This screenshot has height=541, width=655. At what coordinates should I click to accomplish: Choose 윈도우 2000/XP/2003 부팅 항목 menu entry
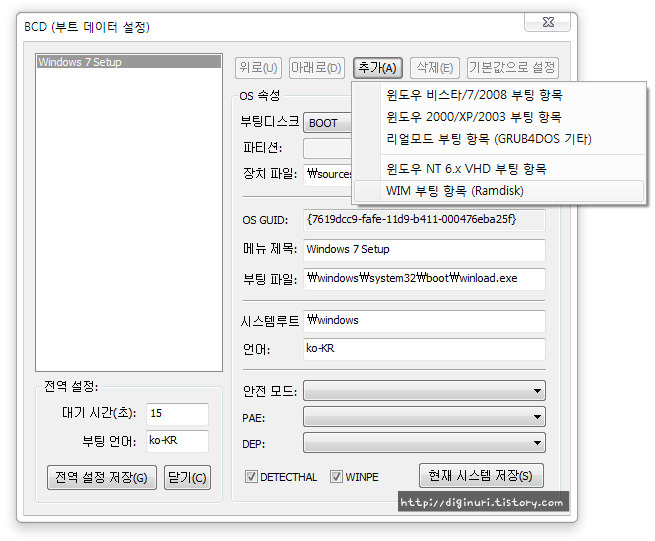(x=499, y=117)
